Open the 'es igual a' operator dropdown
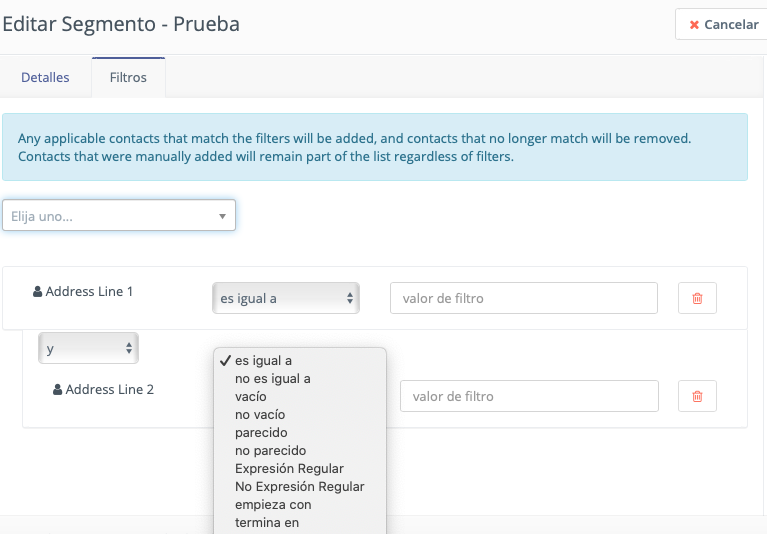 pos(286,298)
